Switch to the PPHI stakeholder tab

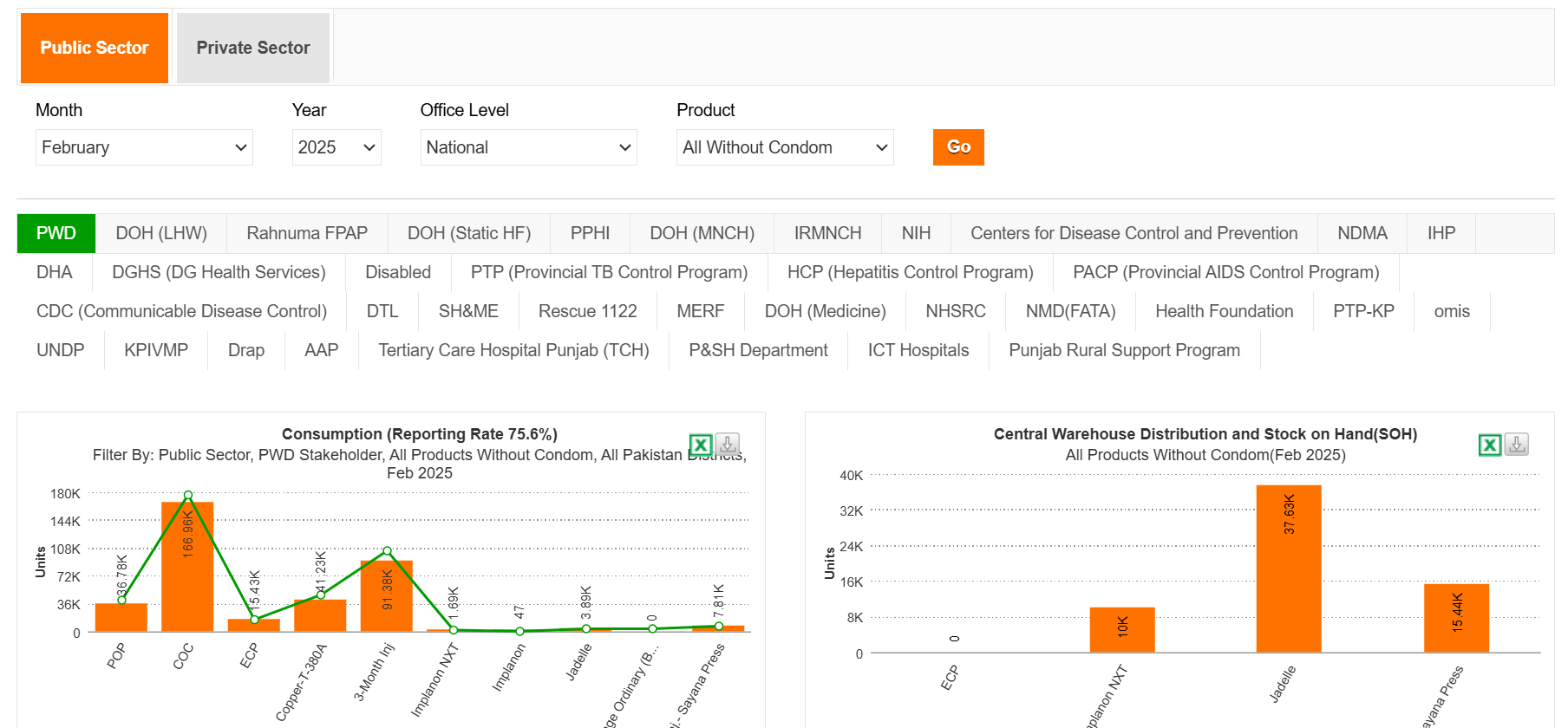(590, 233)
